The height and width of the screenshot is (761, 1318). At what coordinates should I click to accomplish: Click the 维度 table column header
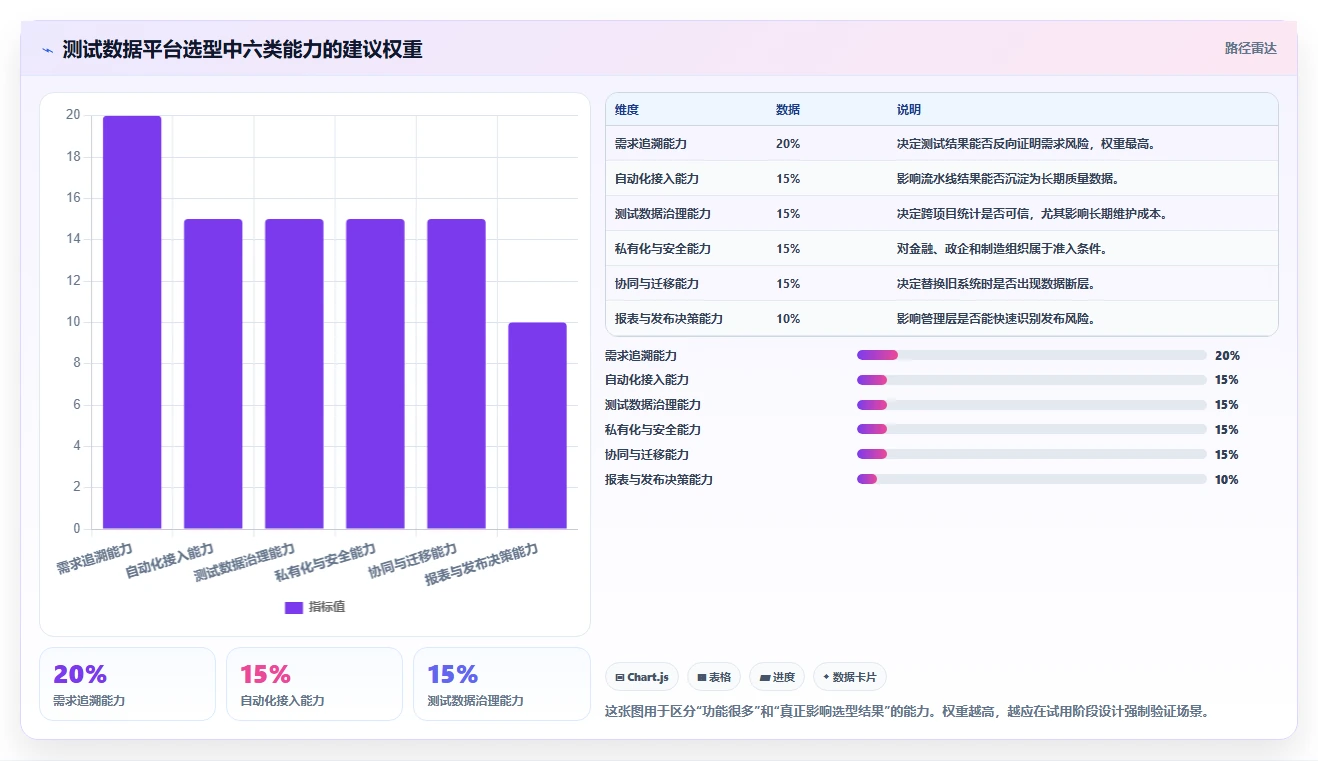click(627, 110)
